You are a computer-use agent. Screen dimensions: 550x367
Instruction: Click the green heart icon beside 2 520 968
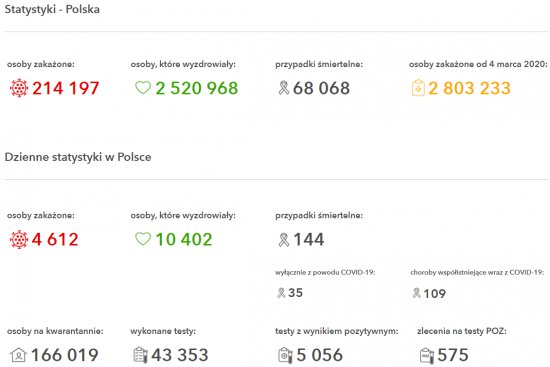click(x=143, y=88)
